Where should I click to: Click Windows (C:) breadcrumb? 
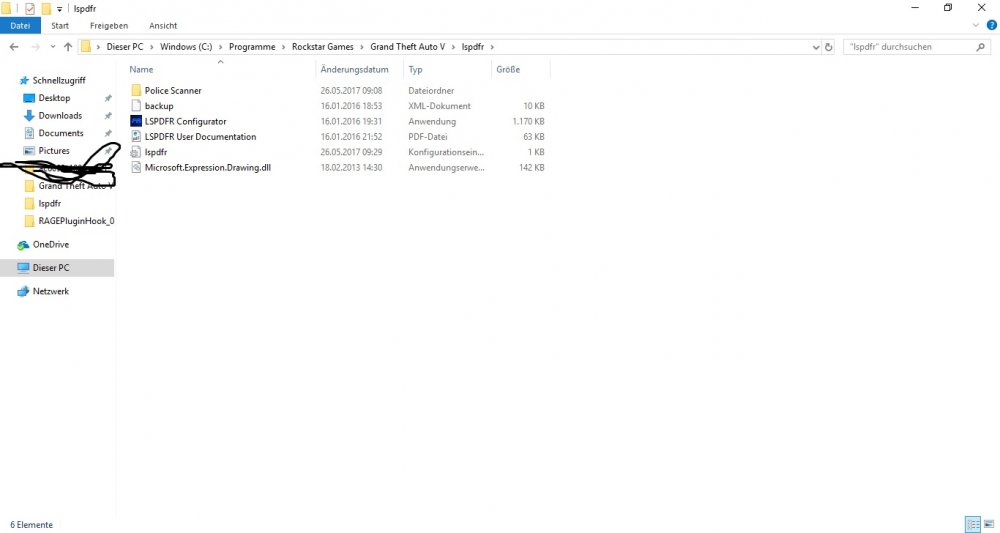[x=186, y=47]
